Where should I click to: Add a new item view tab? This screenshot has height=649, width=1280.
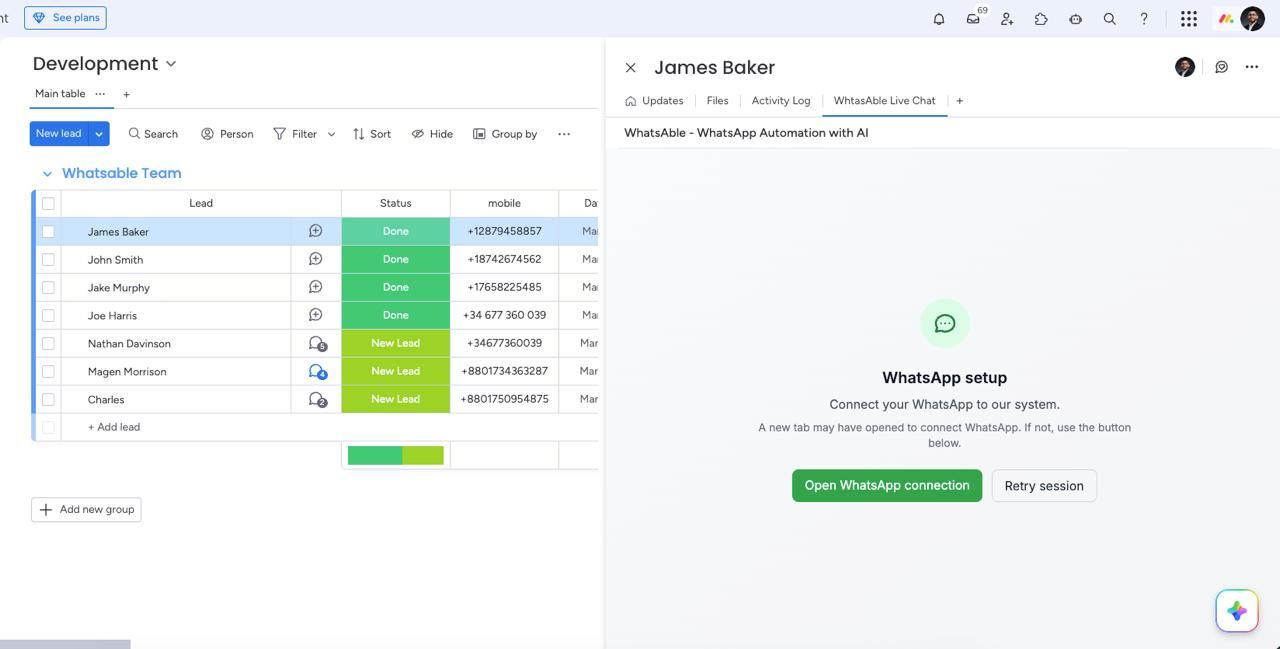tap(959, 100)
